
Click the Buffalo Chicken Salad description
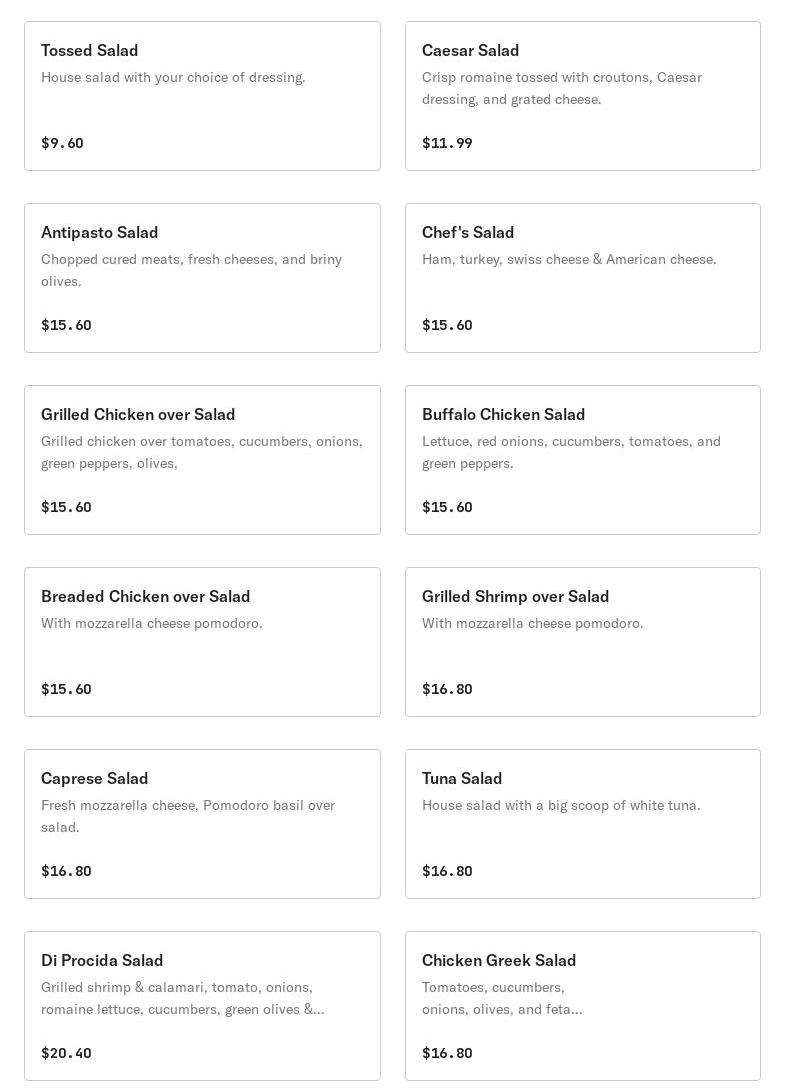tap(571, 452)
